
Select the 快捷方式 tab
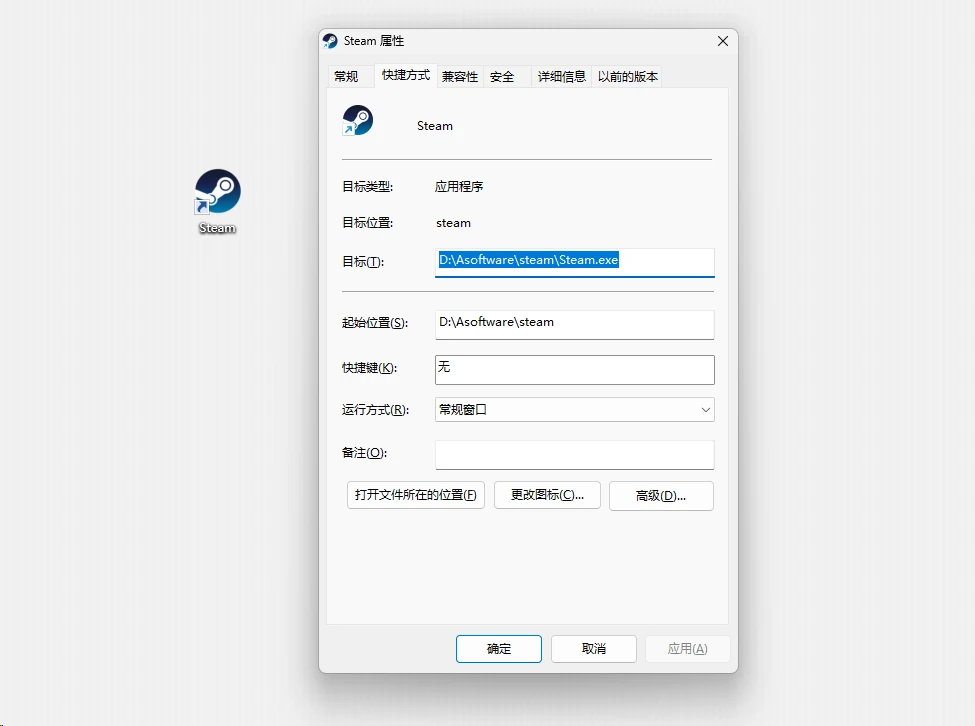pos(405,75)
